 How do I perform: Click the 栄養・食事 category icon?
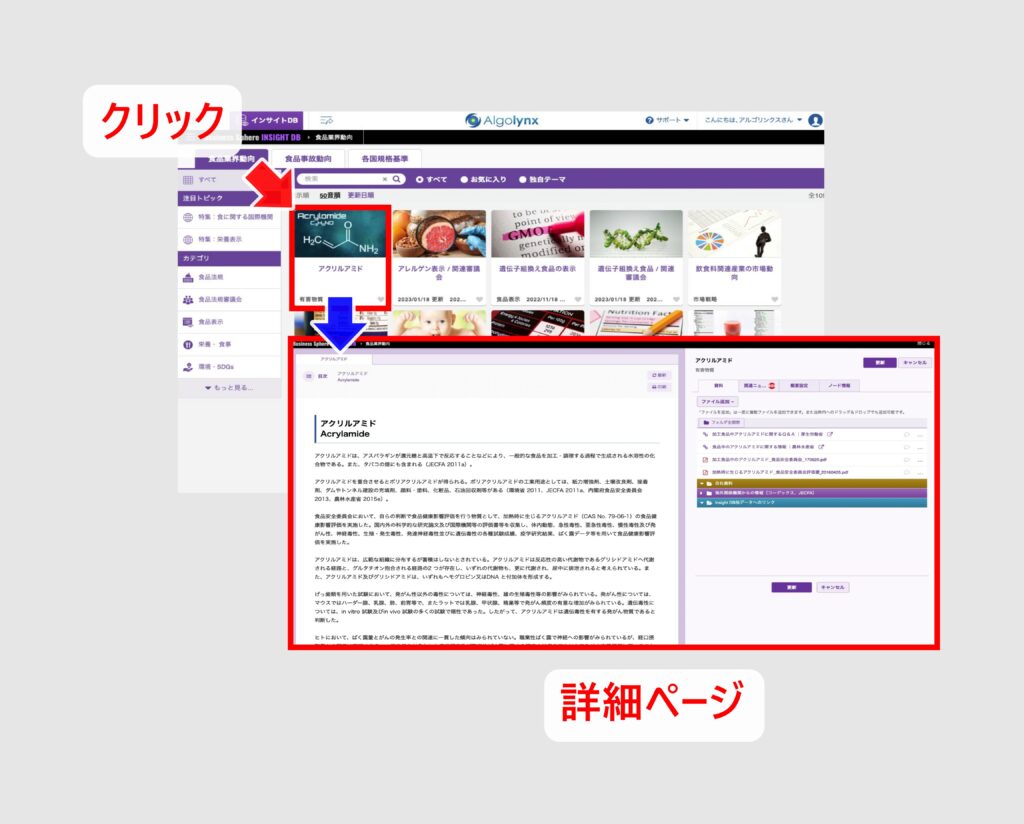pyautogui.click(x=188, y=344)
